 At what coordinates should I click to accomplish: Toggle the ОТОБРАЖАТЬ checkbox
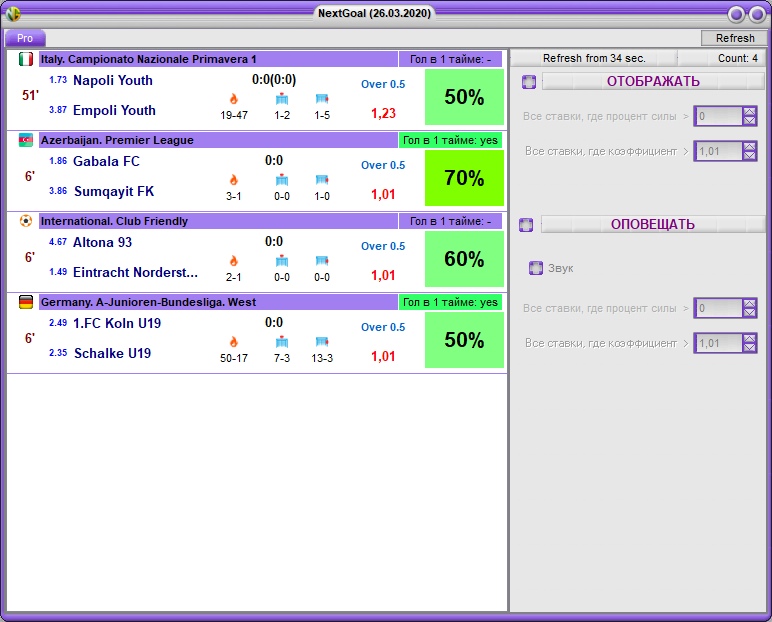[529, 82]
